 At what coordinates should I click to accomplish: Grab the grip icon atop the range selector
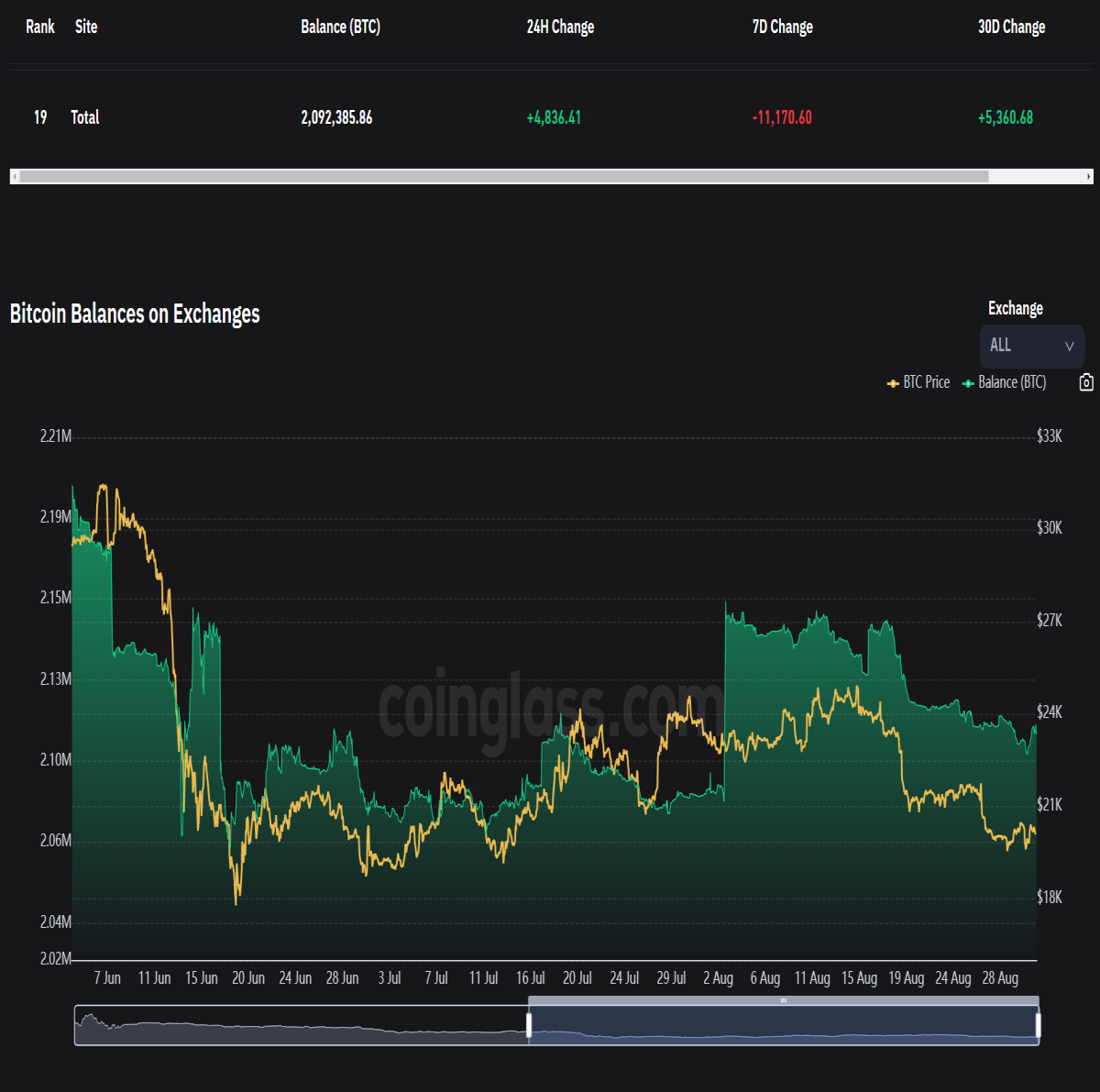coord(784,1000)
